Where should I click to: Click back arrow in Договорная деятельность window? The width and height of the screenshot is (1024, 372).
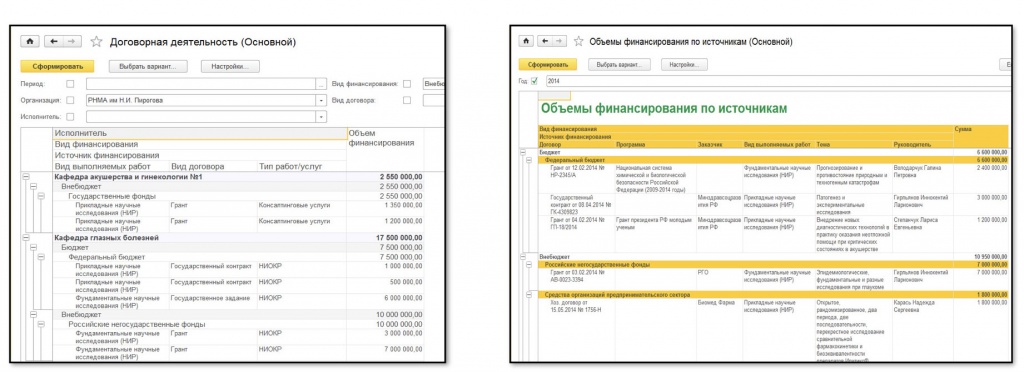click(x=54, y=42)
